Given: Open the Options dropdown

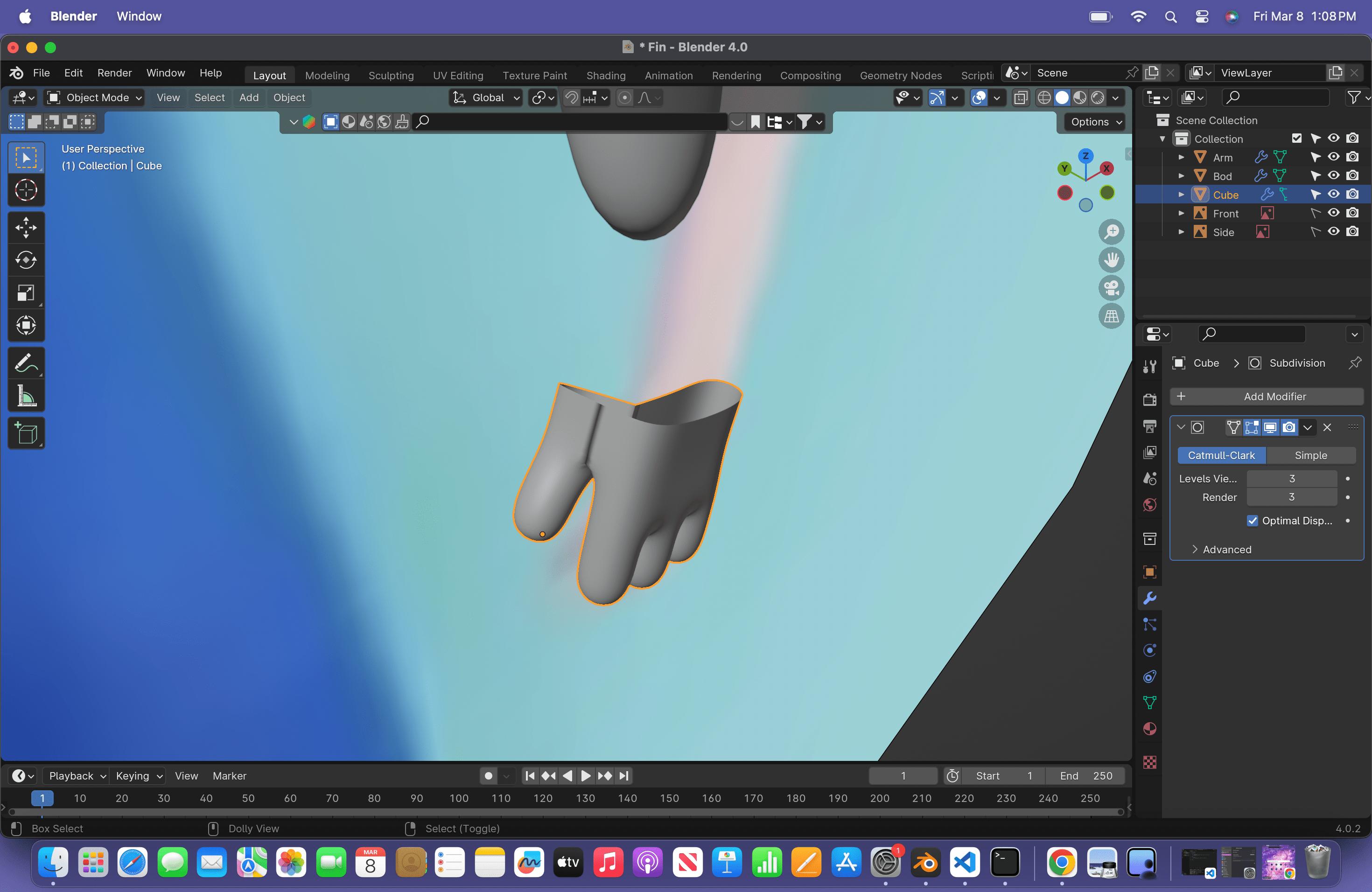Looking at the screenshot, I should (x=1095, y=122).
